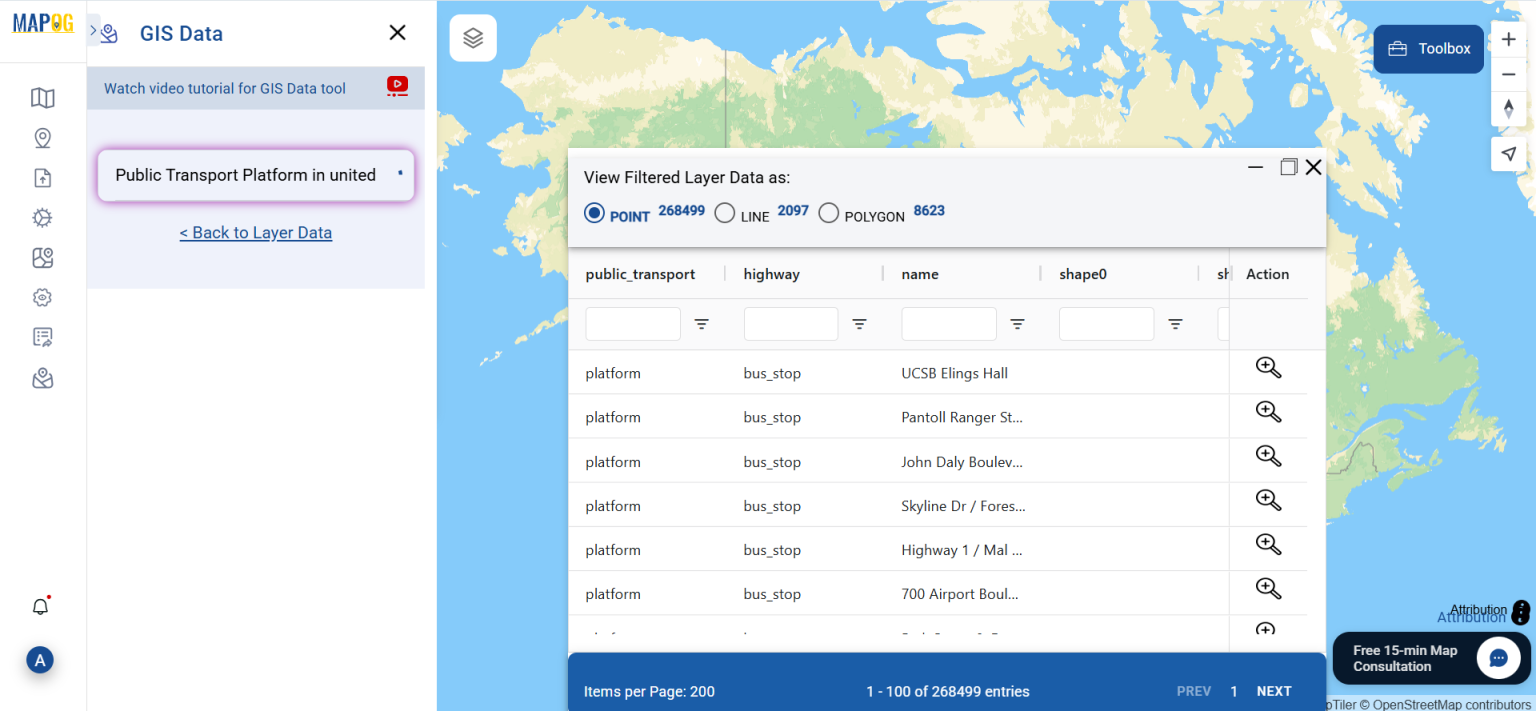Open the filter menu on highway column
This screenshot has height=711, width=1536.
tap(859, 324)
